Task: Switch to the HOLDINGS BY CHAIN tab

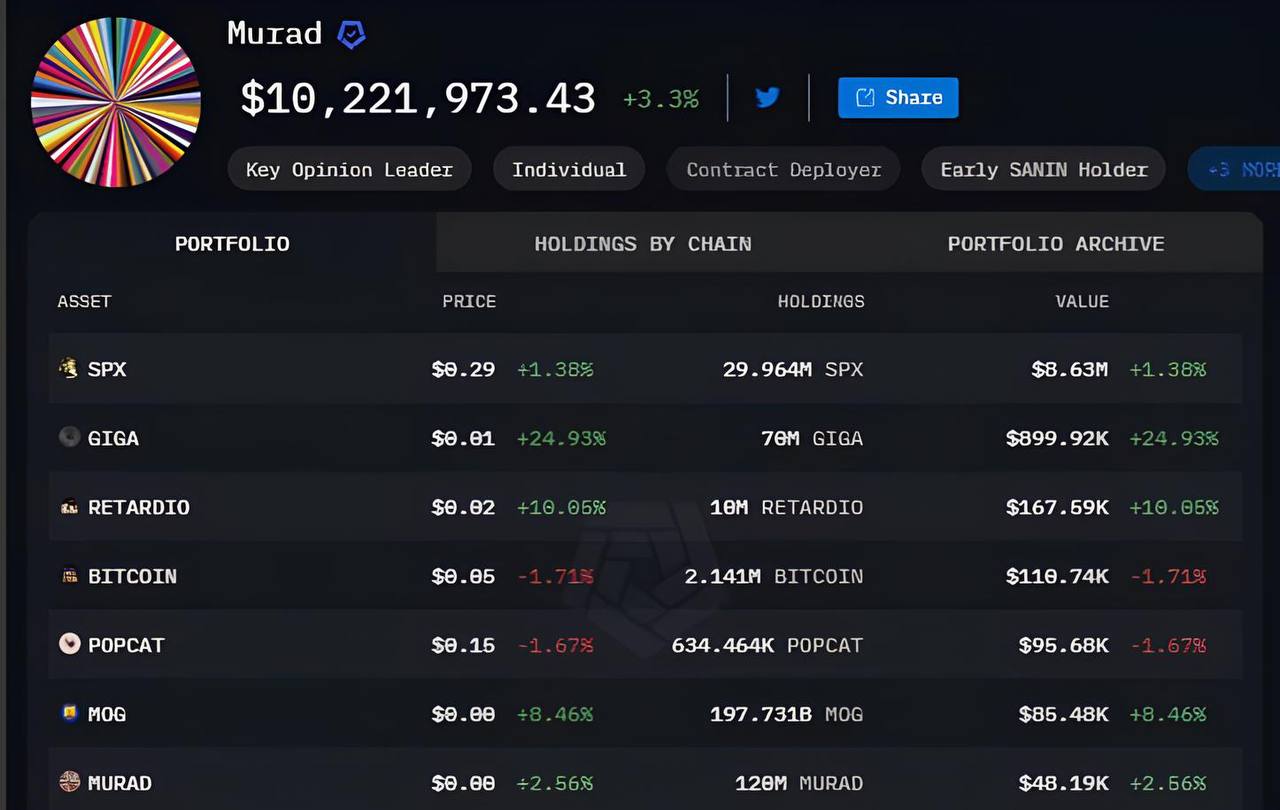Action: 643,243
